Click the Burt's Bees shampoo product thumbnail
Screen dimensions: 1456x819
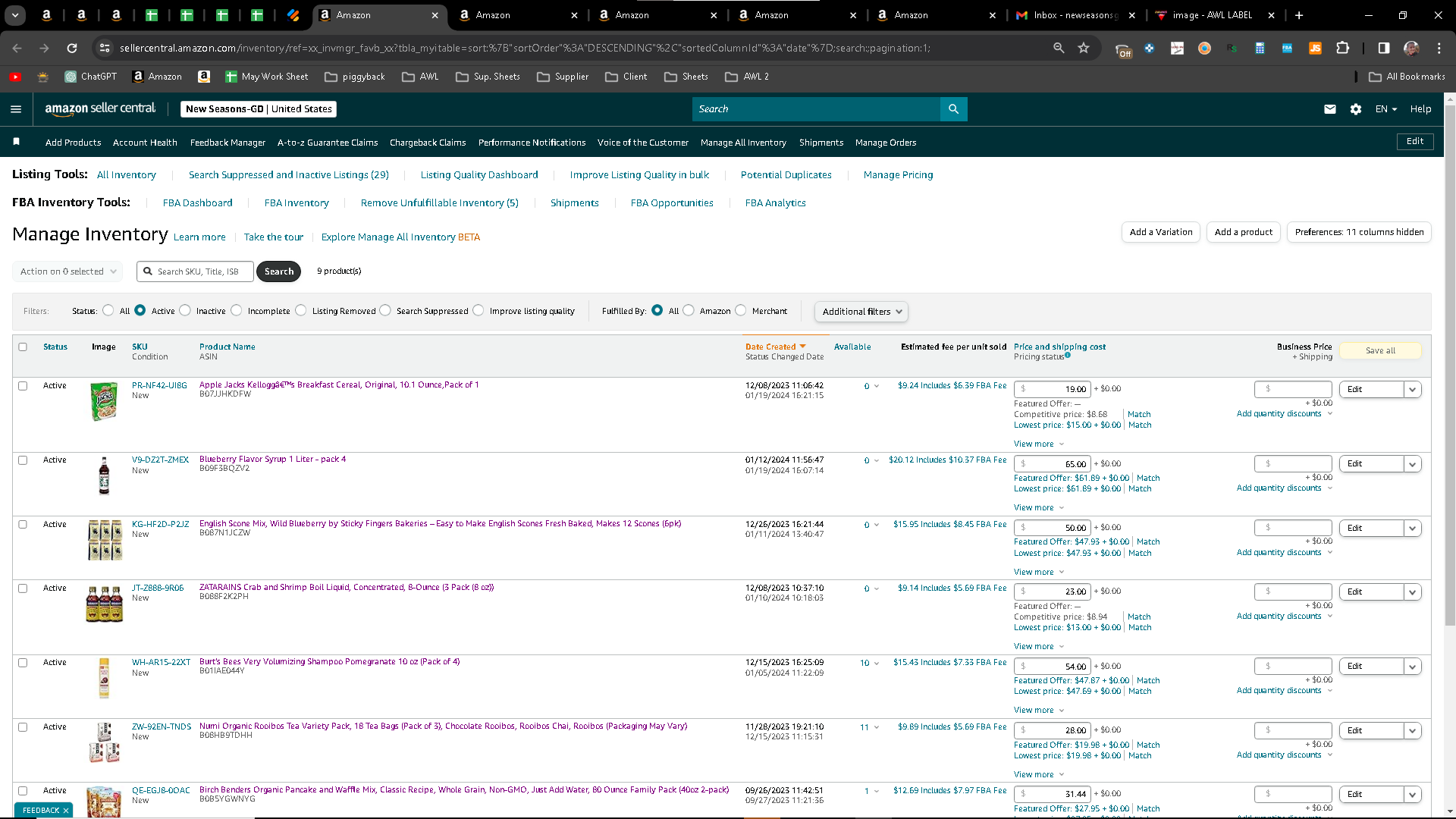(104, 678)
